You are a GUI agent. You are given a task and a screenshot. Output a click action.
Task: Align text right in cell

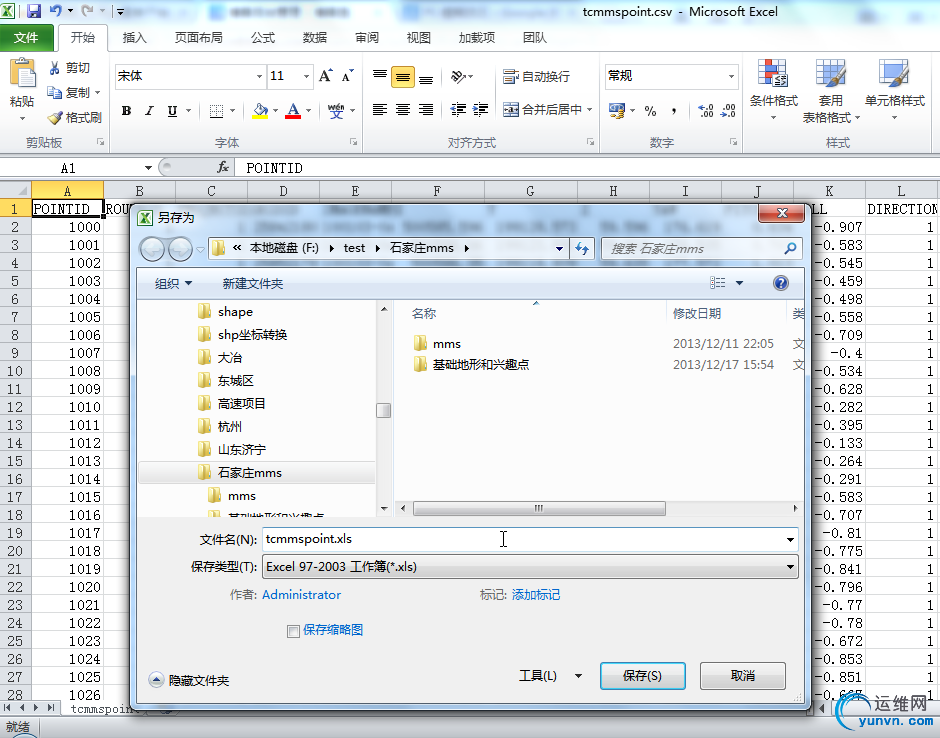pyautogui.click(x=426, y=110)
